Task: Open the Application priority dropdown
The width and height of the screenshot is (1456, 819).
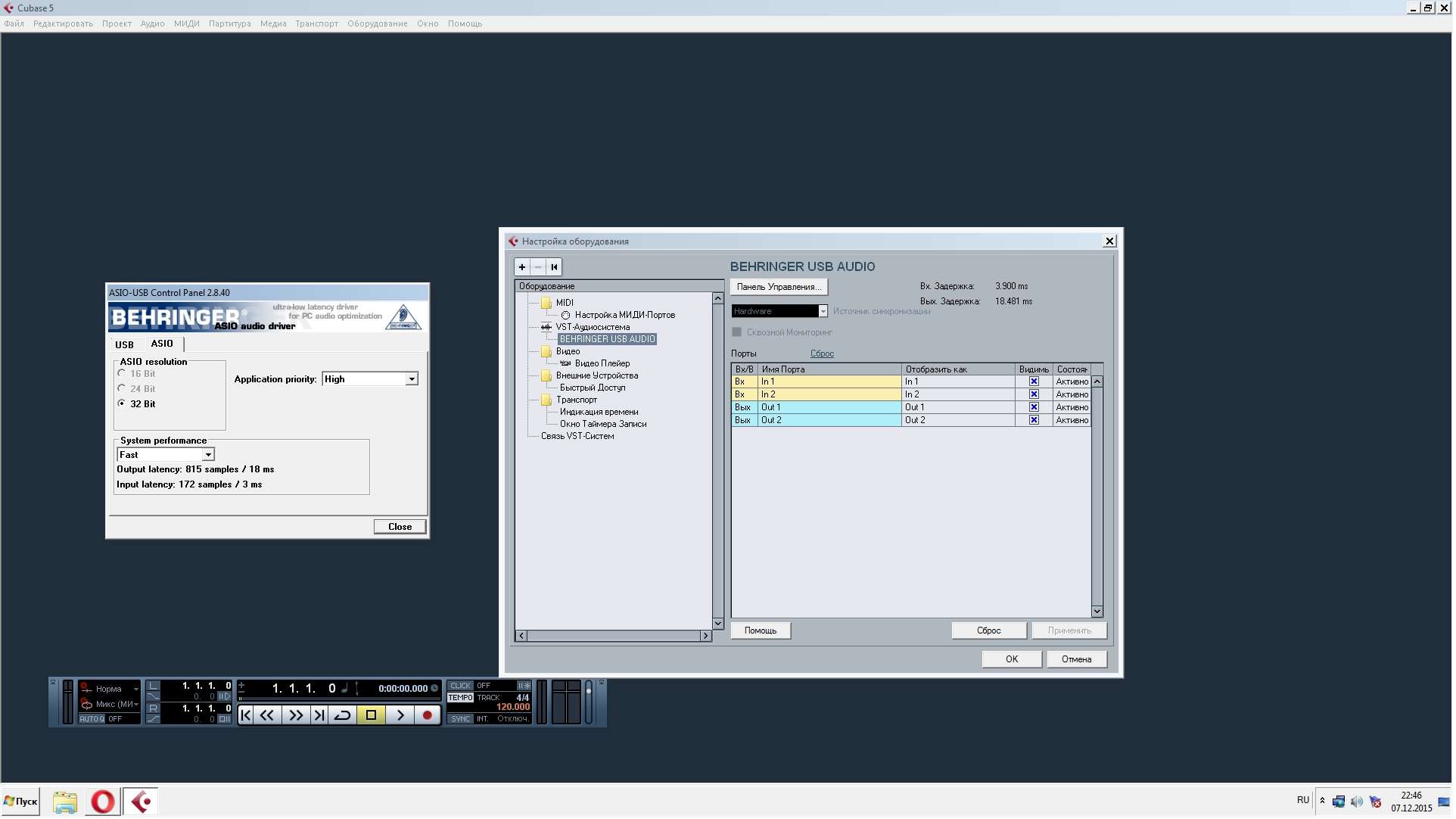Action: 412,380
